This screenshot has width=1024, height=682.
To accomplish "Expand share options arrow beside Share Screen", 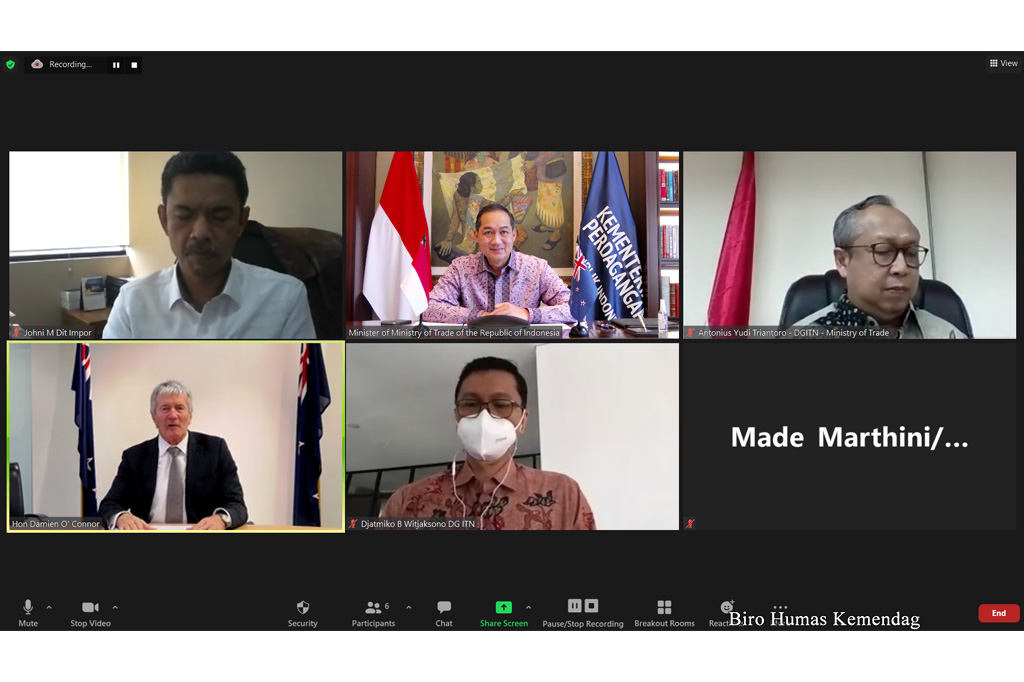I will (528, 607).
